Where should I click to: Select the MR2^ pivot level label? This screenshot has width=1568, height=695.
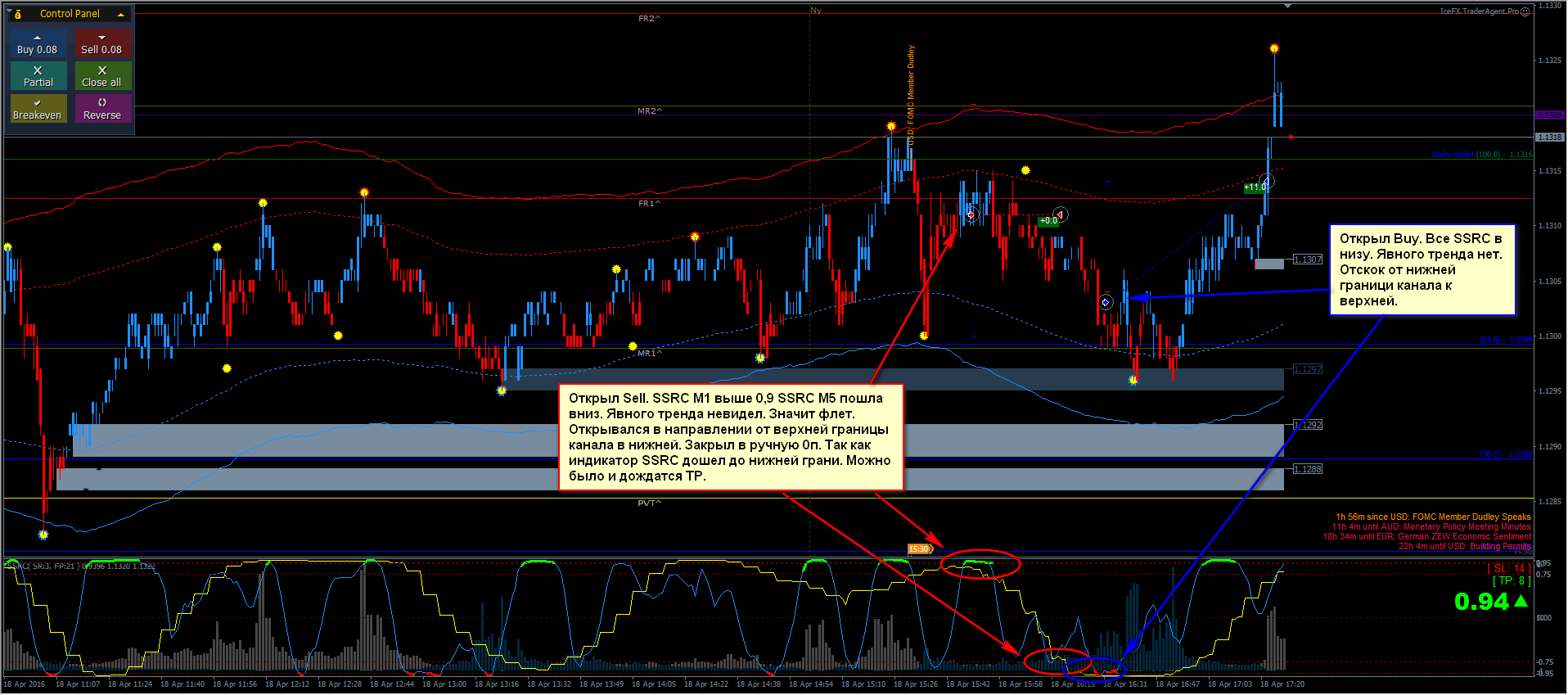pos(650,111)
